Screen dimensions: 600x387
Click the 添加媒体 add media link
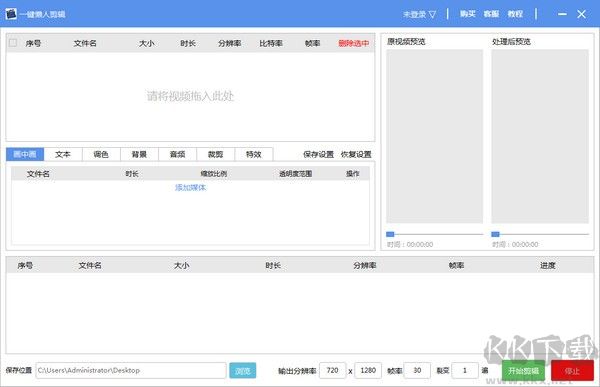pyautogui.click(x=191, y=188)
